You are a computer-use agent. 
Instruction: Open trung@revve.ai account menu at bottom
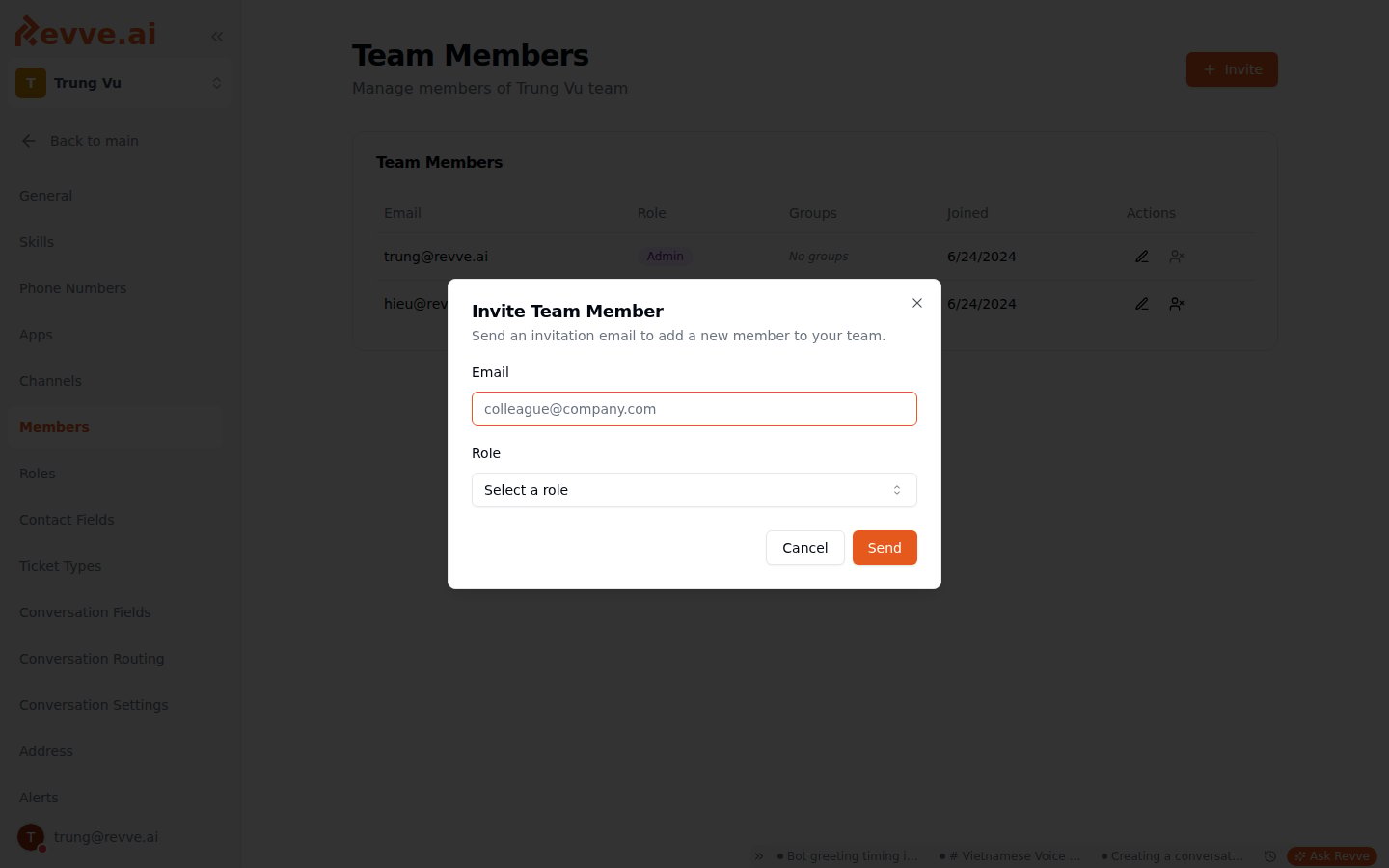pyautogui.click(x=115, y=837)
